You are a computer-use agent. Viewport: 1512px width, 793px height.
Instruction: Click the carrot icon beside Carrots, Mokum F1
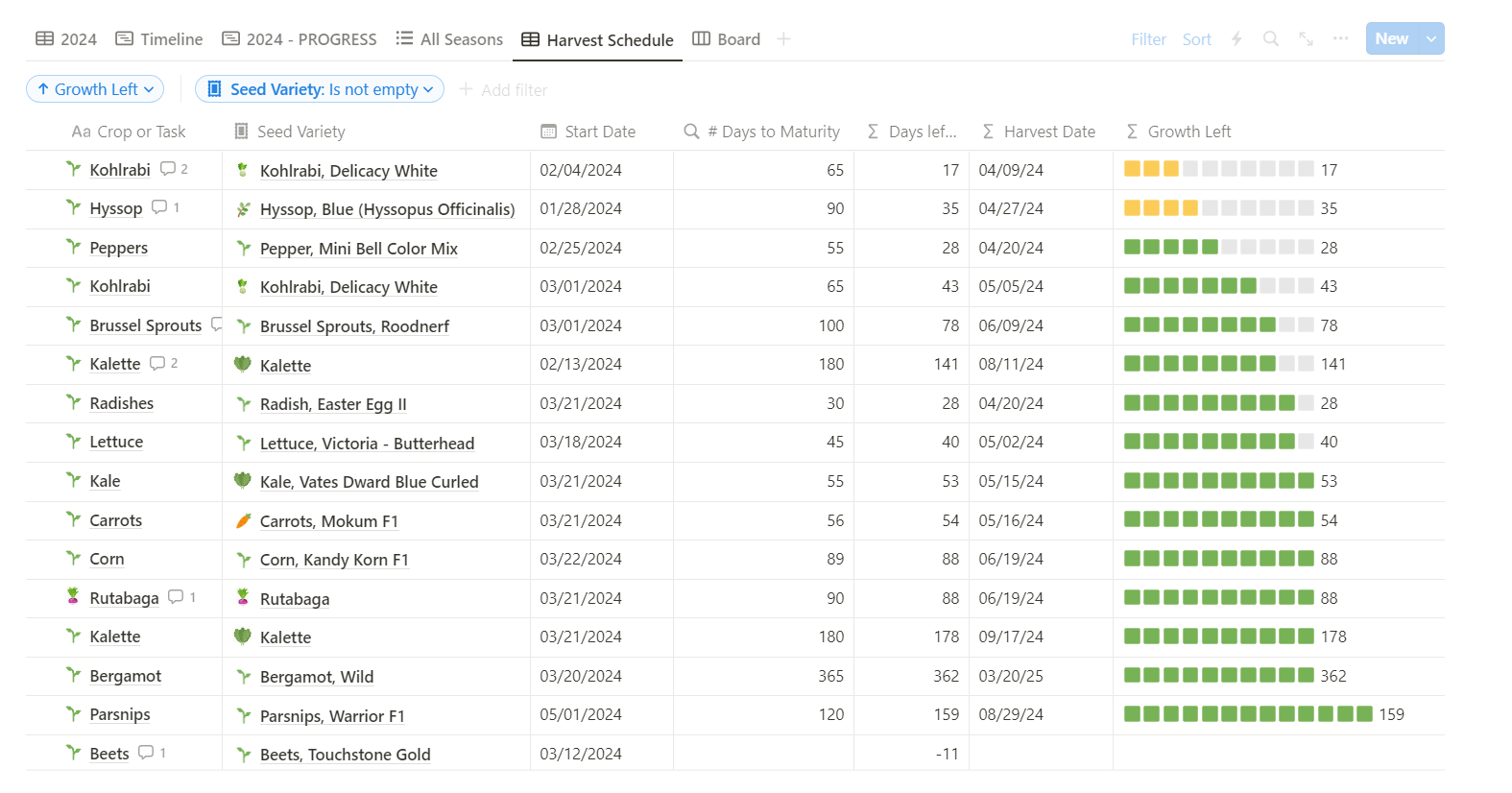pyautogui.click(x=243, y=520)
